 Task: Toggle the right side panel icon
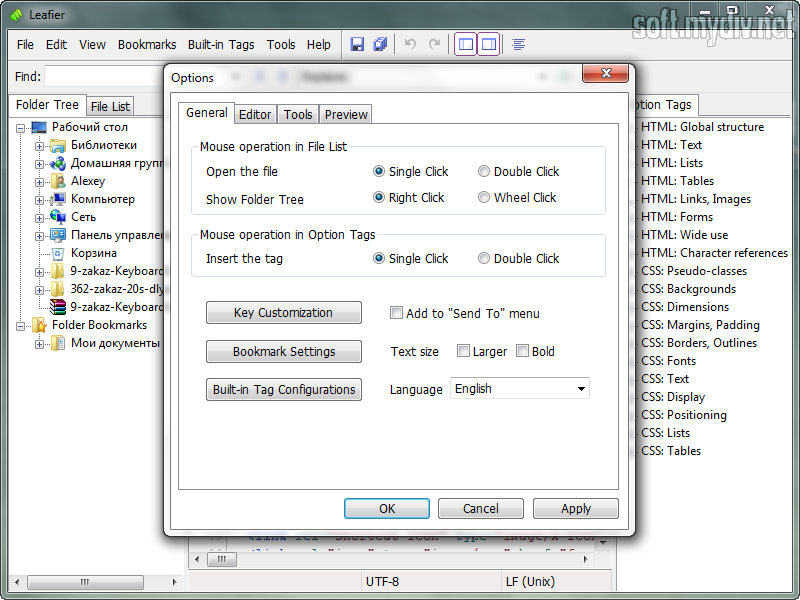click(x=488, y=44)
